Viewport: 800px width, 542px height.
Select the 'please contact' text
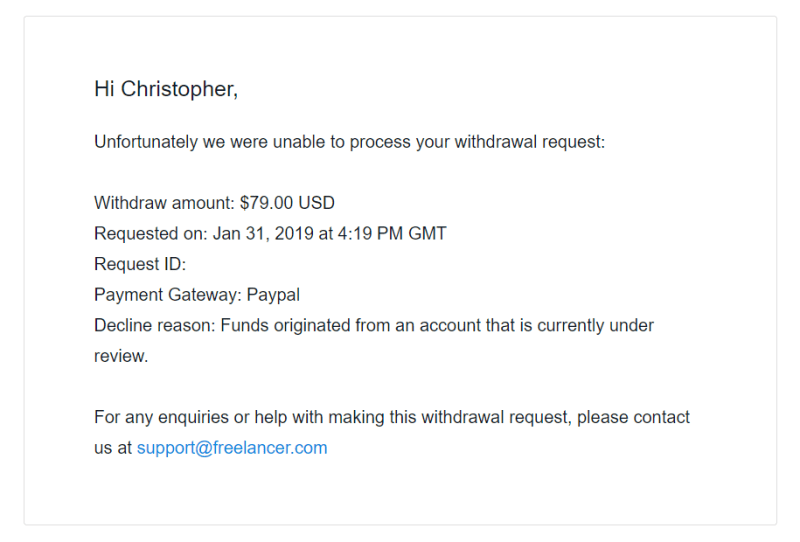[x=633, y=417]
